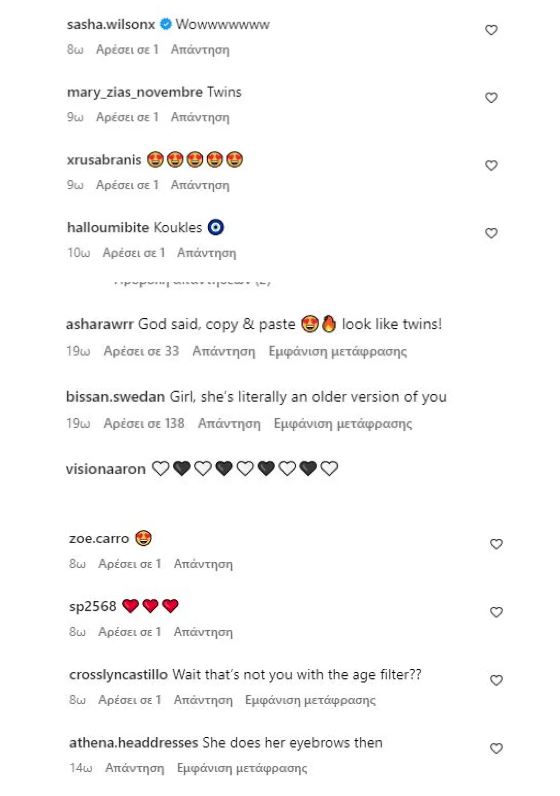Like mary_zias_novembre's Twins comment

pos(491,97)
